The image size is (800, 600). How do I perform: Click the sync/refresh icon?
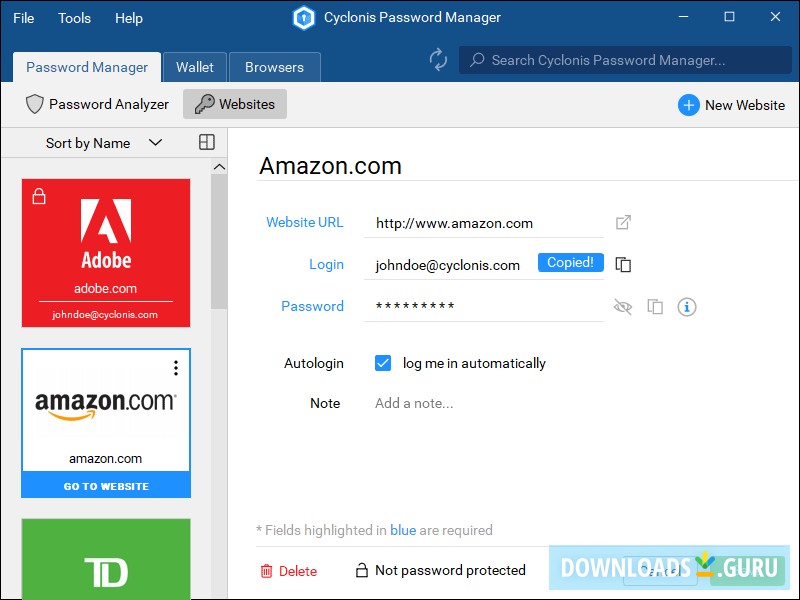(439, 60)
